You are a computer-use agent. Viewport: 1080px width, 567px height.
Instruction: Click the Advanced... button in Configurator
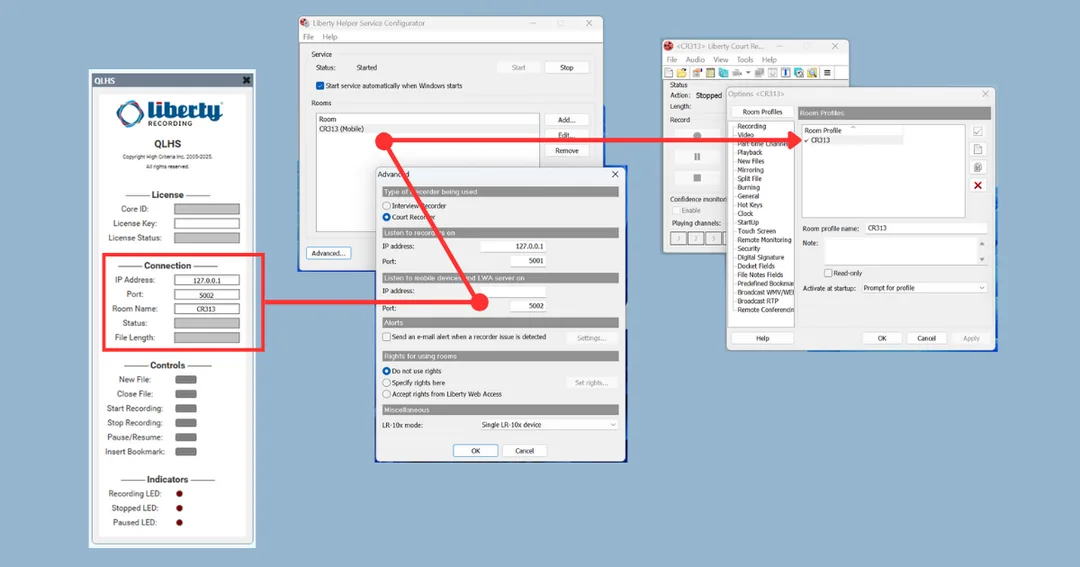tap(328, 254)
